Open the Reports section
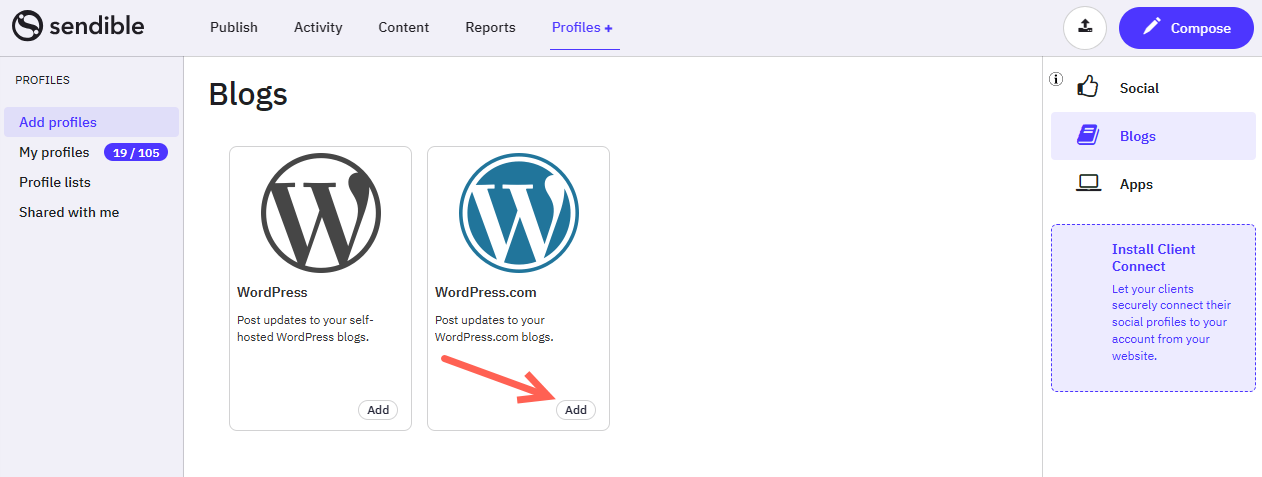The width and height of the screenshot is (1262, 477). (x=490, y=28)
